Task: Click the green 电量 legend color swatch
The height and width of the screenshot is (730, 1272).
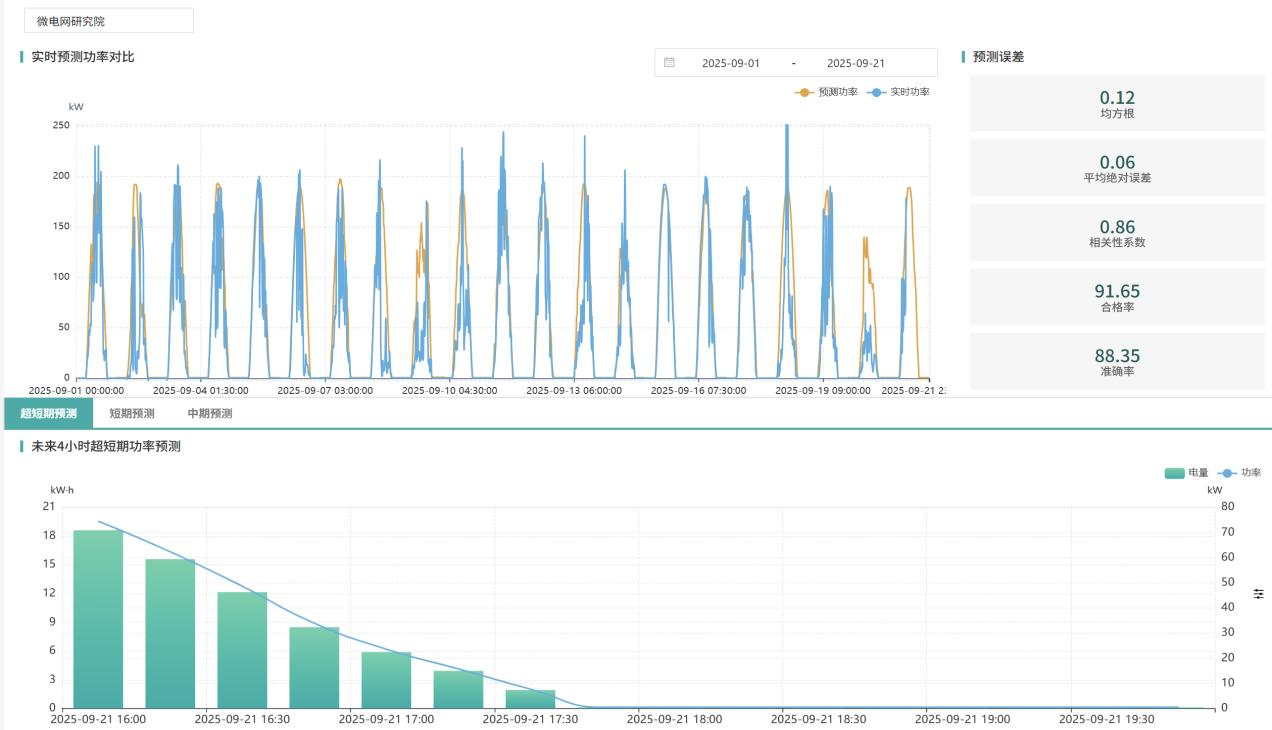Action: (x=1174, y=473)
